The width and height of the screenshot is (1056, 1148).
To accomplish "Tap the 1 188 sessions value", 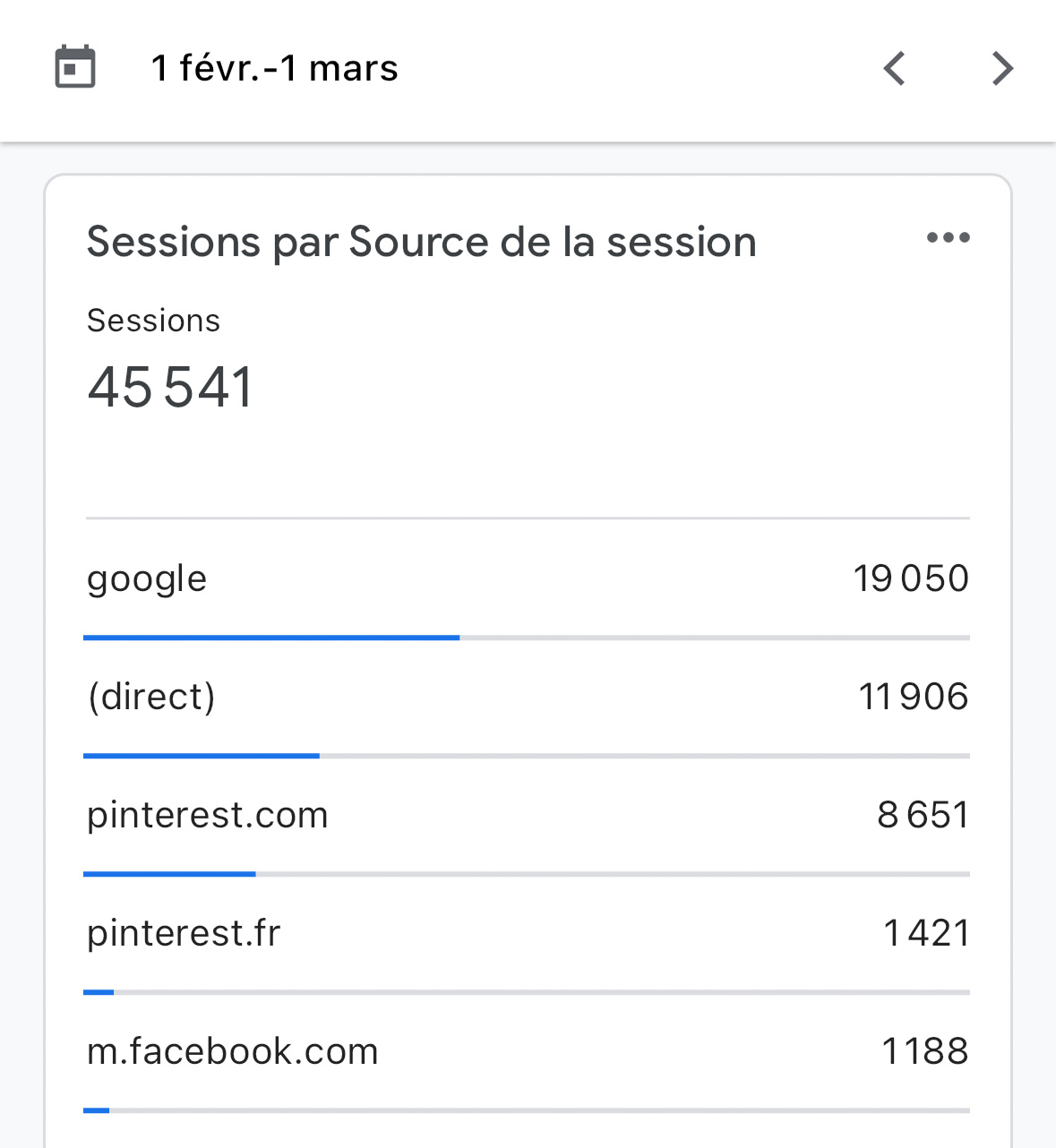I will point(924,1051).
